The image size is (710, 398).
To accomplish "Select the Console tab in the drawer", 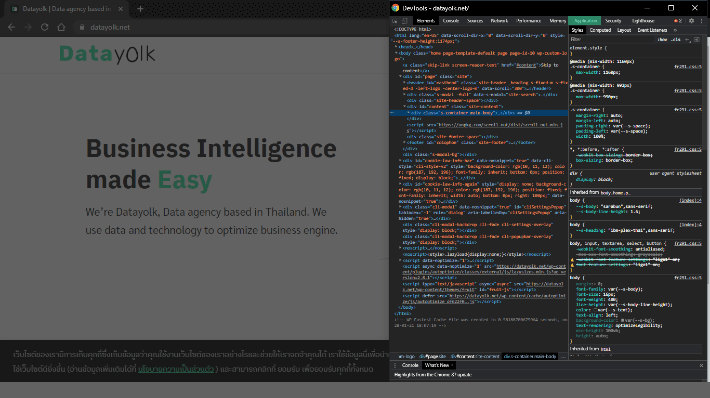I will 410,365.
